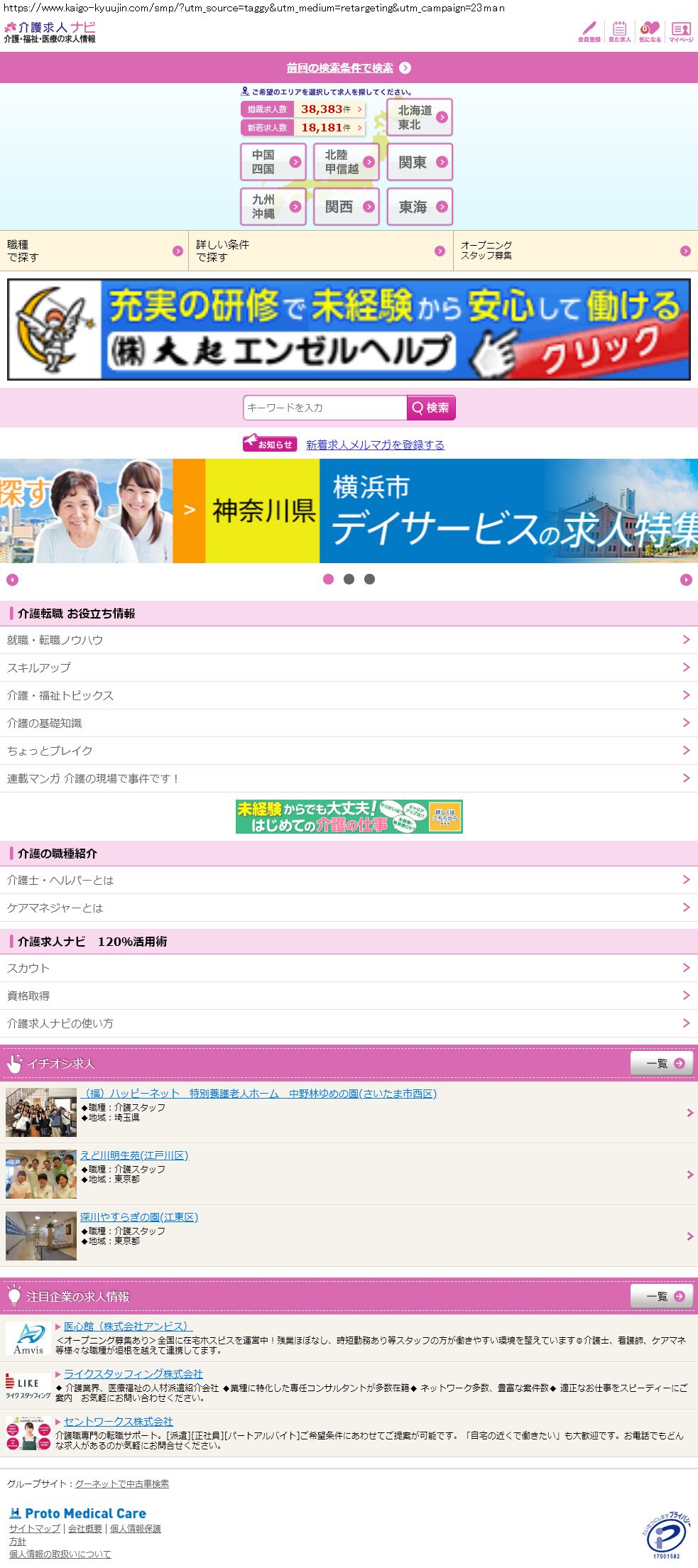698x1568 pixels.
Task: Click next arrow on banner carousel
Action: pos(686,579)
